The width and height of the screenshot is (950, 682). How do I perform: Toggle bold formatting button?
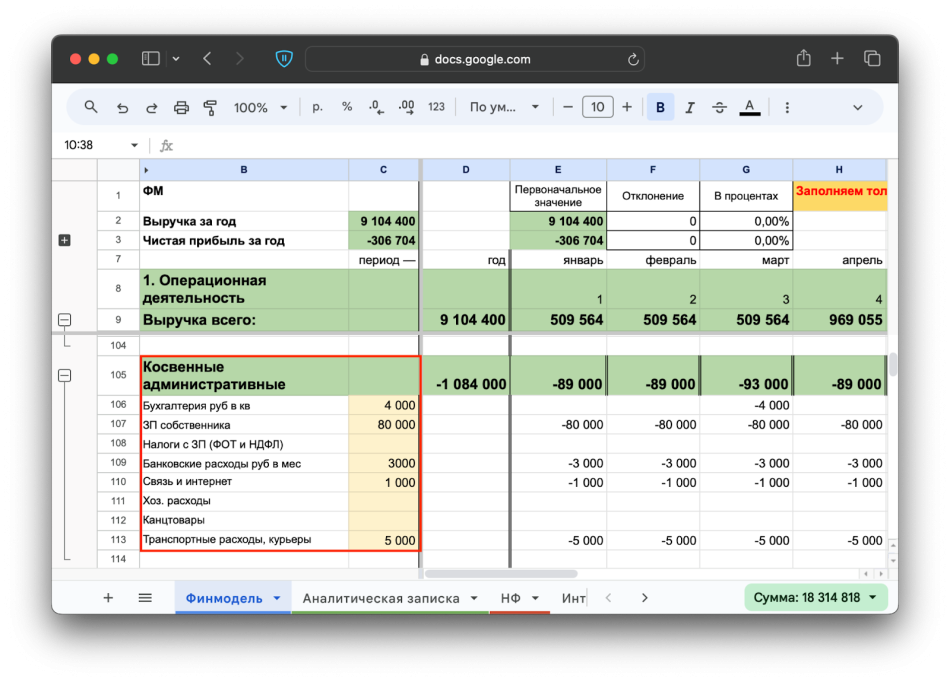(660, 107)
